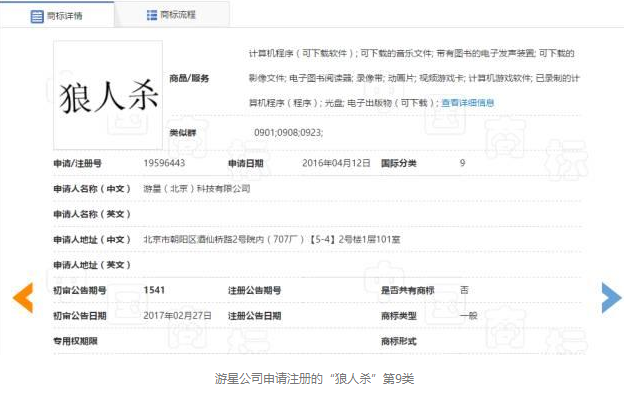
Task: Click applicant name 游星（北京）科技有限公司
Action: [x=197, y=189]
